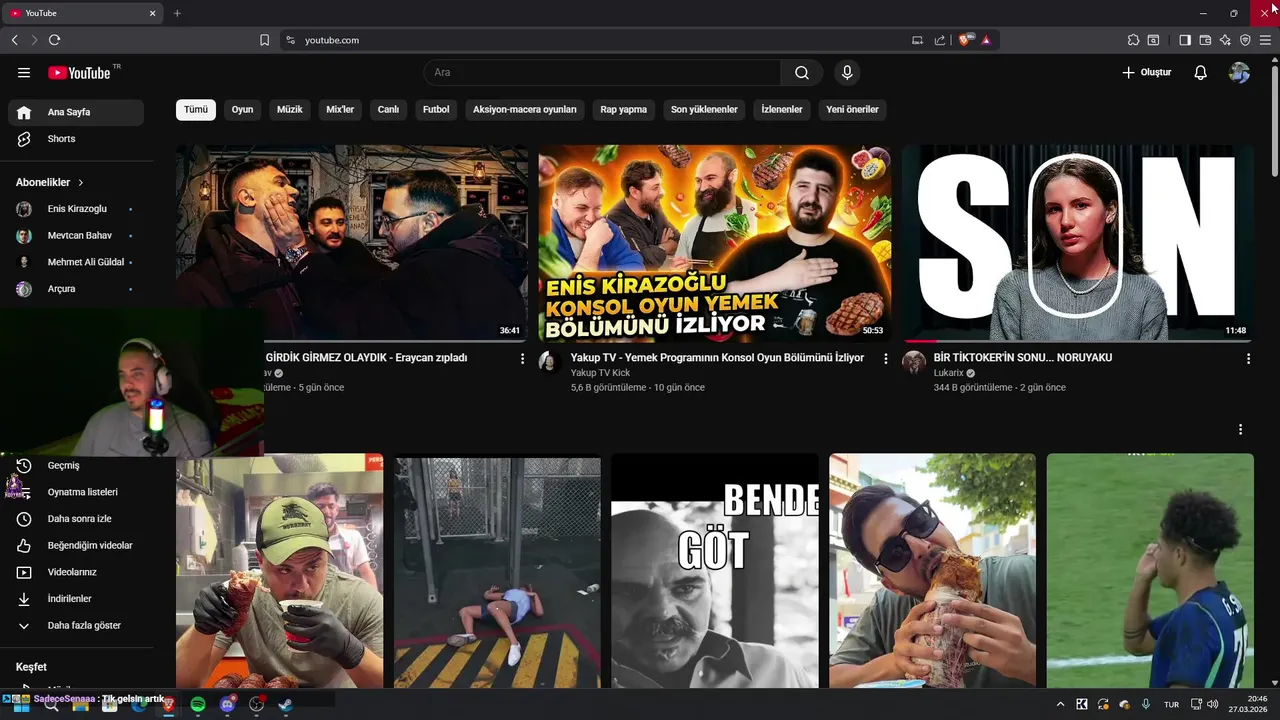This screenshot has width=1280, height=720.
Task: Open the account avatar menu
Action: pos(1239,73)
